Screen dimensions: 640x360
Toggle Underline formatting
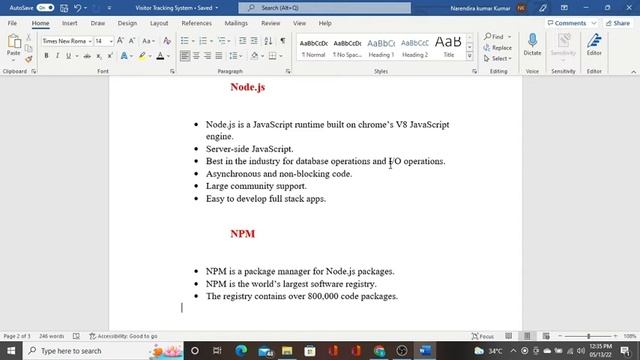pos(68,56)
